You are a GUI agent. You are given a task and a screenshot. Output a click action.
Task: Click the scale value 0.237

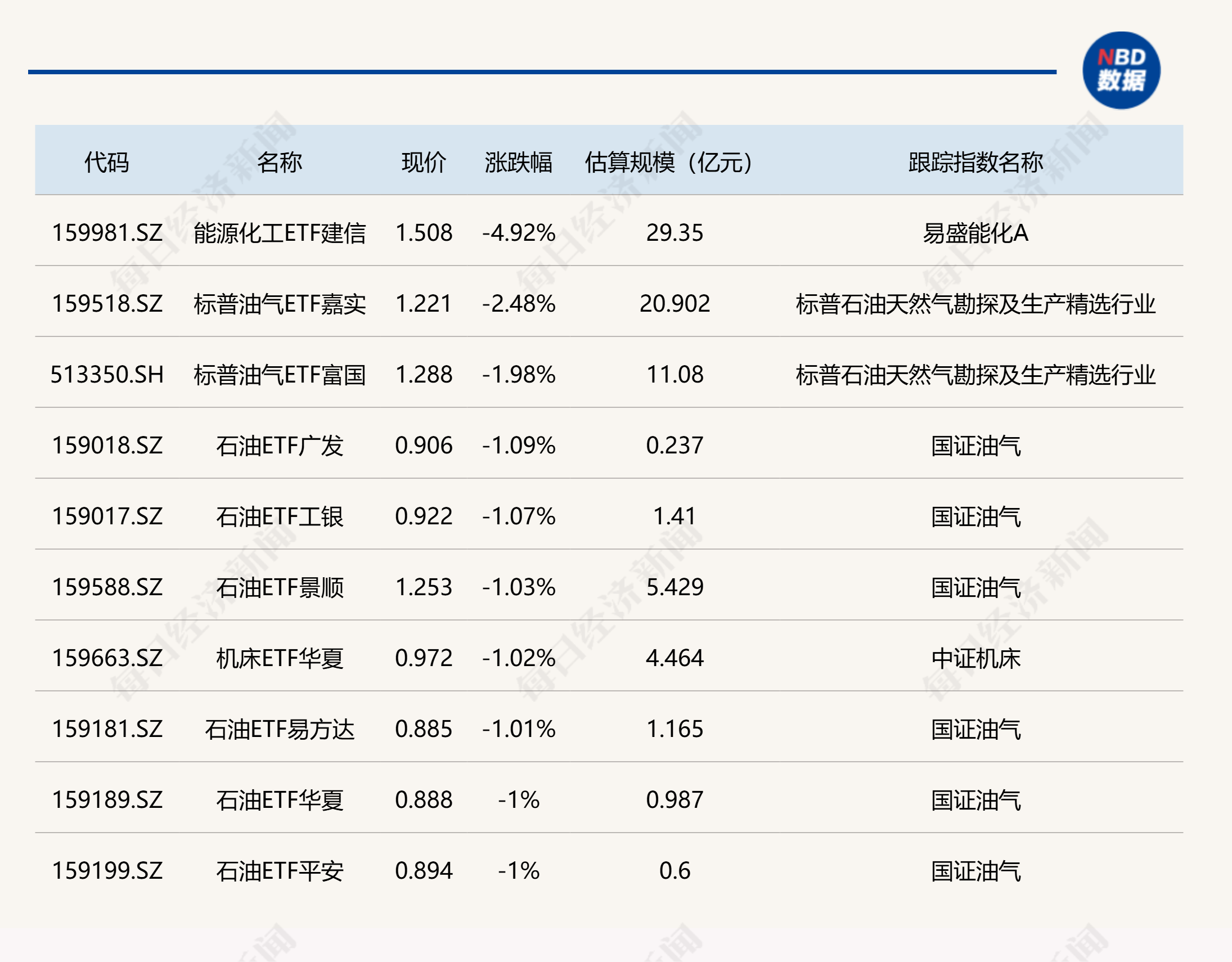675,446
